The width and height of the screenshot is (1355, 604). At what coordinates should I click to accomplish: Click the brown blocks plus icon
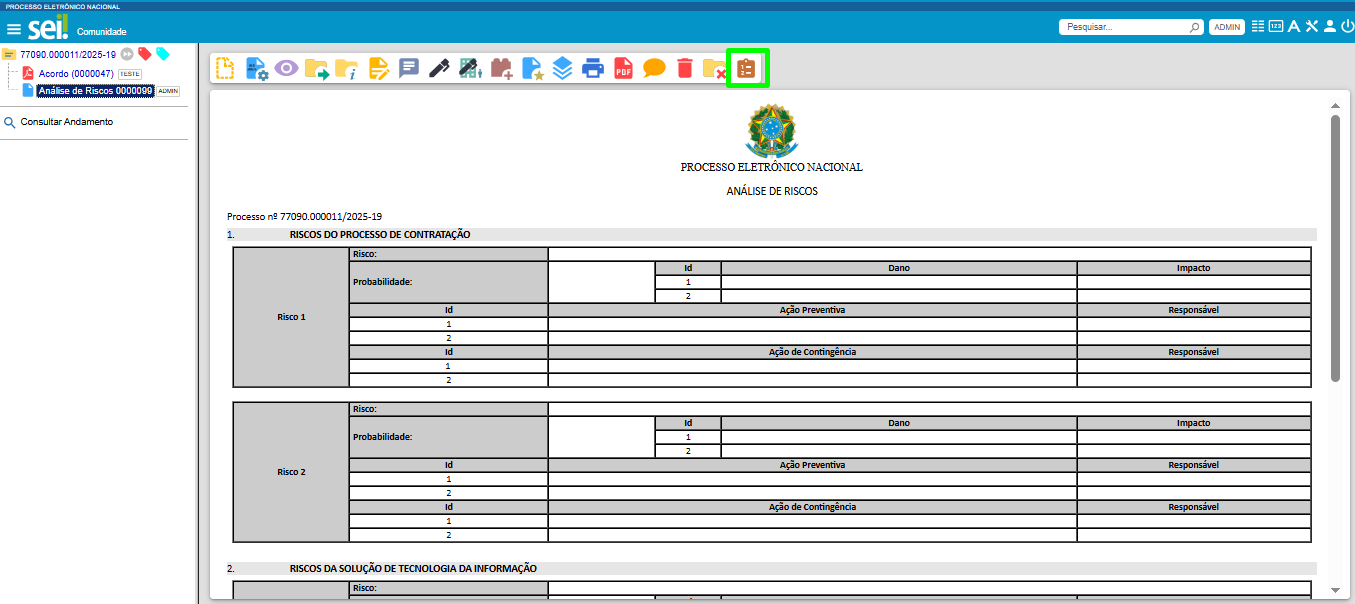point(501,68)
